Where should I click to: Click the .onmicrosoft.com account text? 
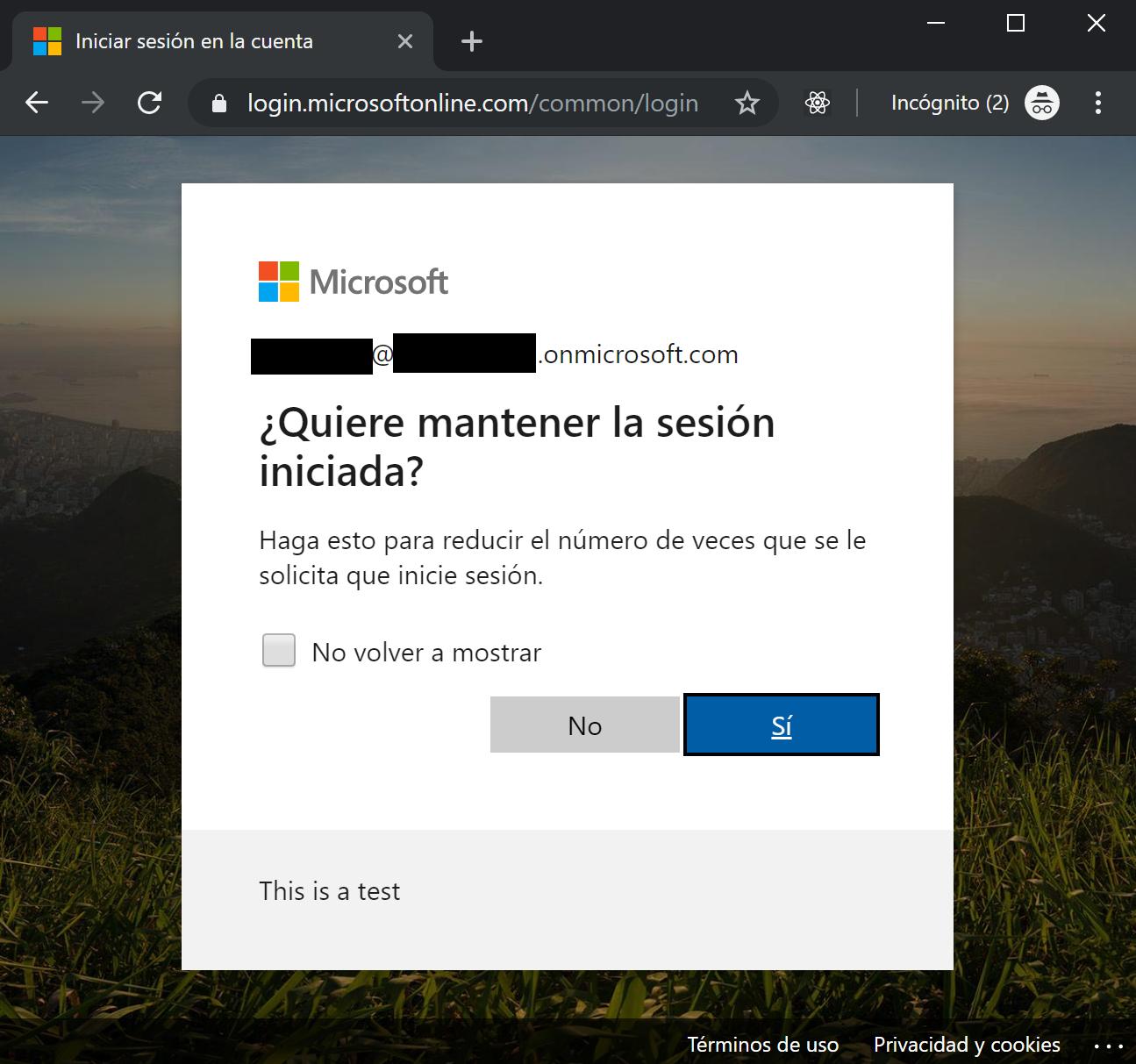[x=639, y=354]
